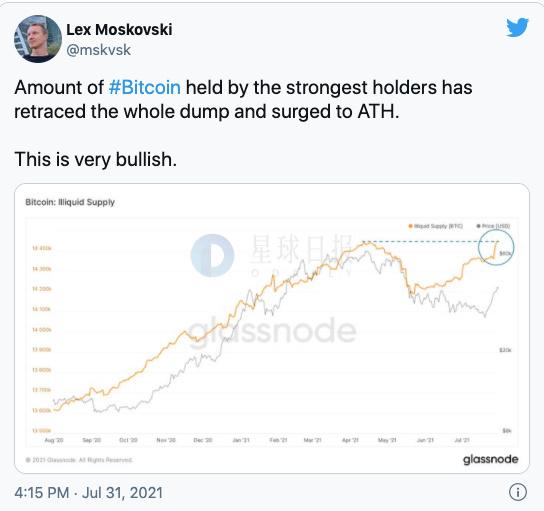The height and width of the screenshot is (511, 544).
Task: Open Lex Moskovski's profile avatar
Action: coord(38,39)
